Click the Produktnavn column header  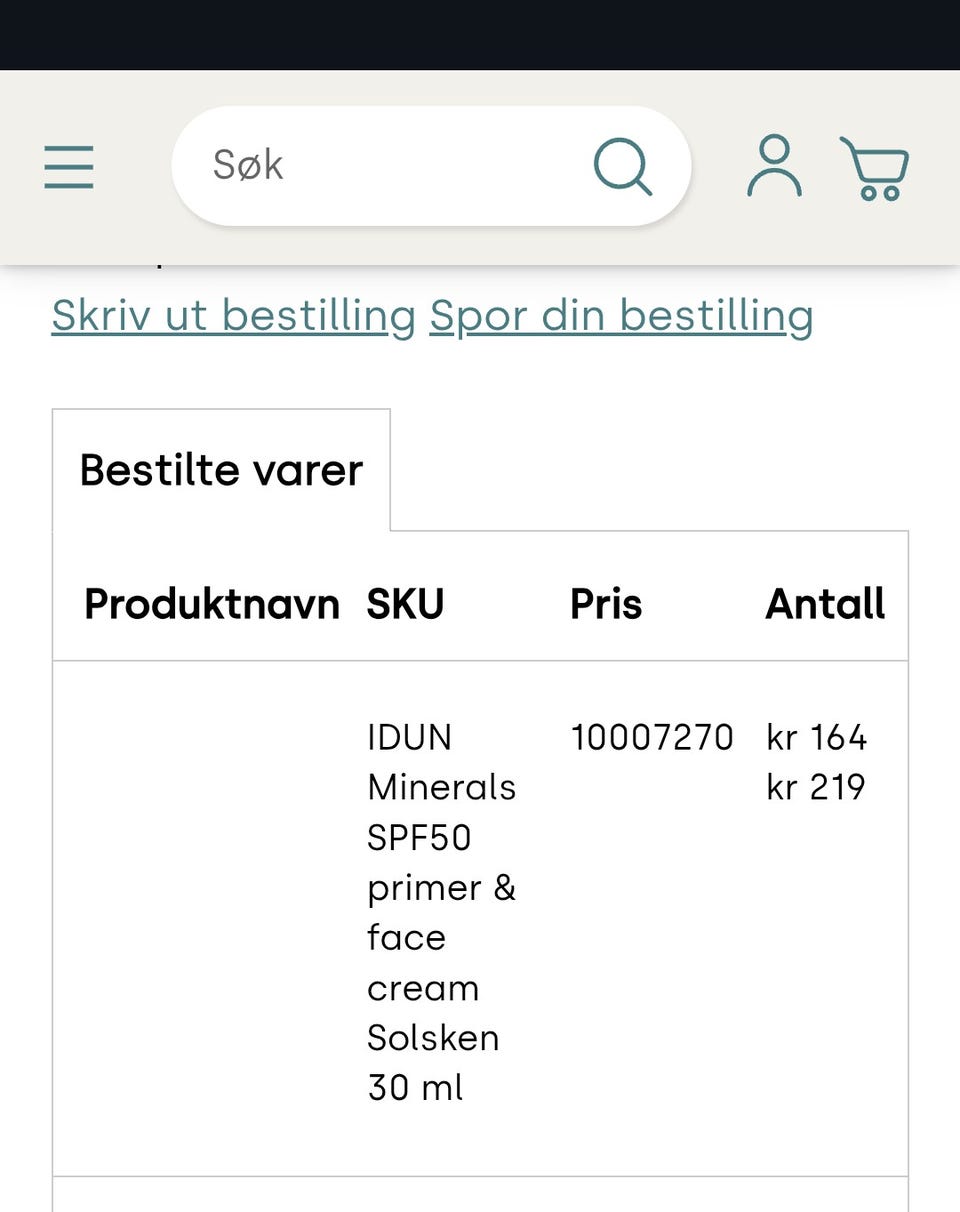(211, 604)
